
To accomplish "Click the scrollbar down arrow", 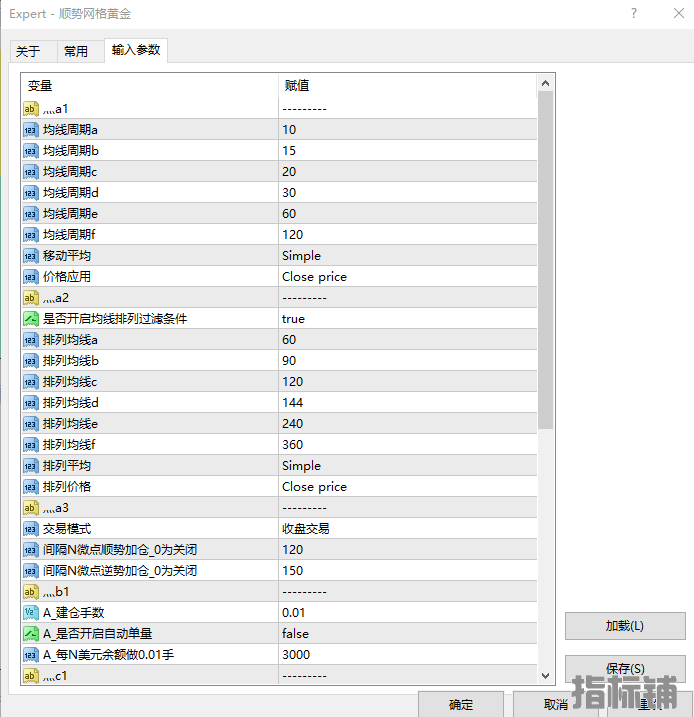I will point(545,675).
